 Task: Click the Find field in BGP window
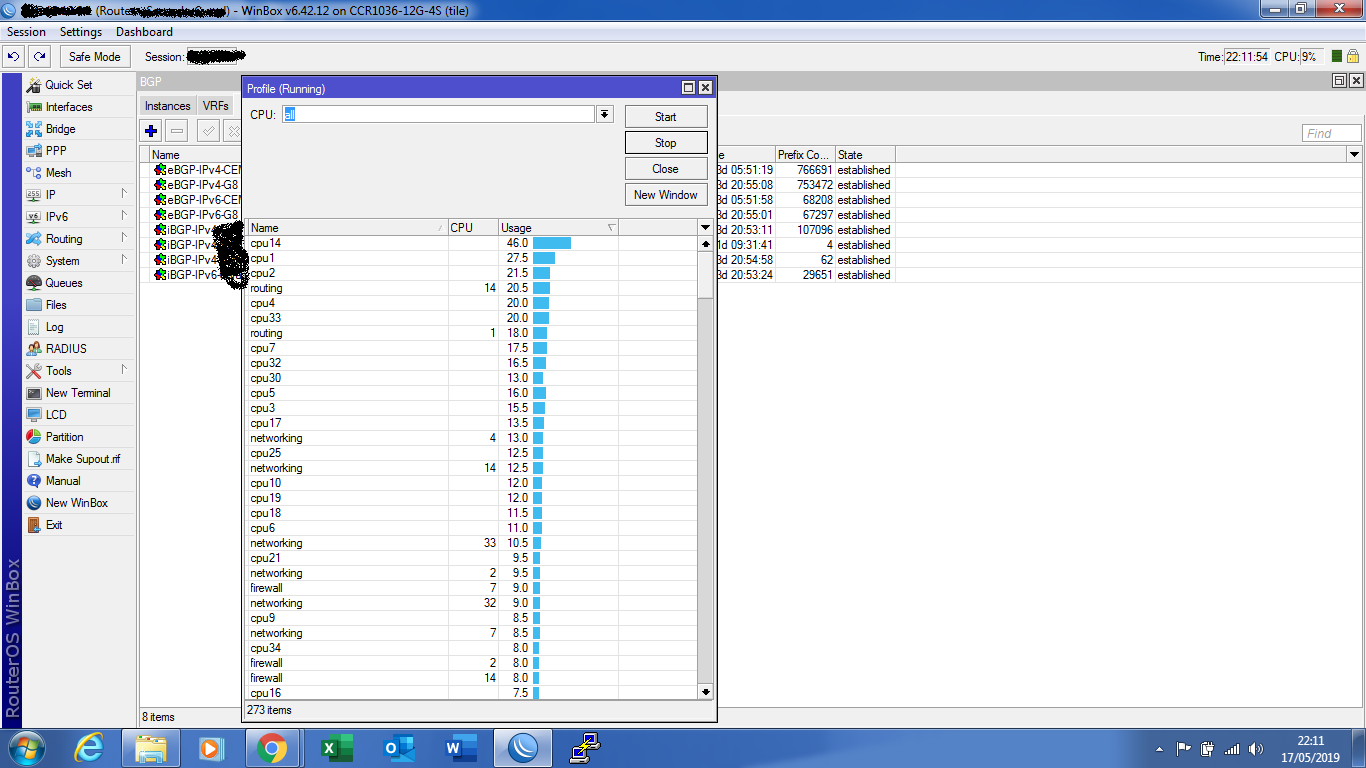tap(1331, 133)
